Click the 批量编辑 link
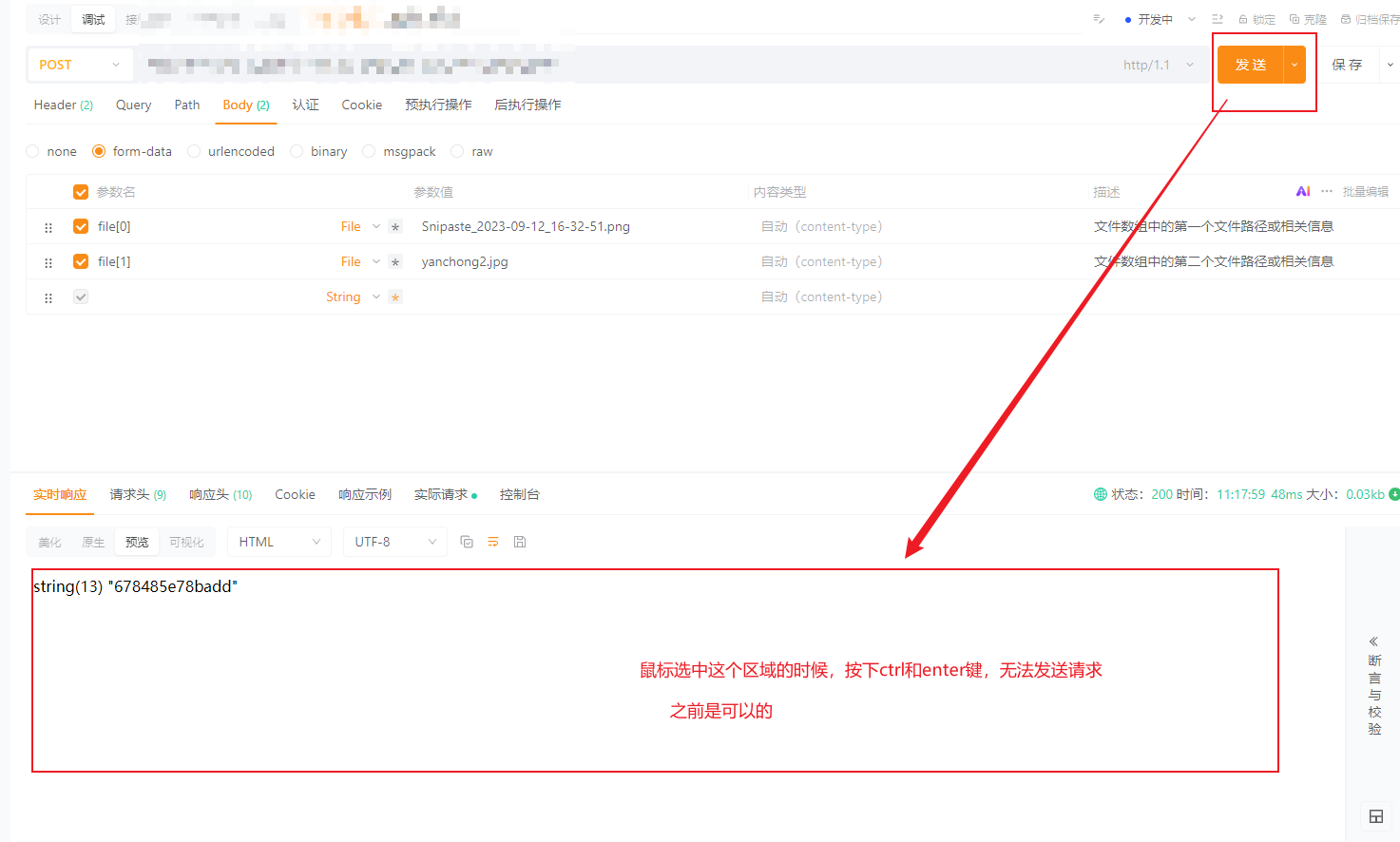The width and height of the screenshot is (1400, 842). click(x=1366, y=191)
